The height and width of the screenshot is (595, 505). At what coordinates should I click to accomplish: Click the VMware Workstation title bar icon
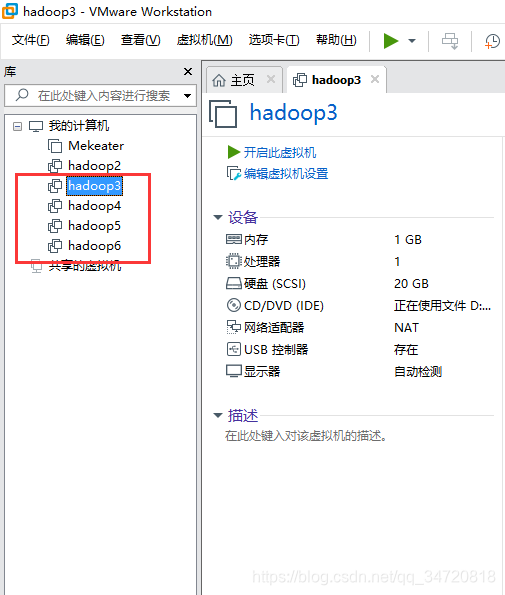tap(9, 11)
